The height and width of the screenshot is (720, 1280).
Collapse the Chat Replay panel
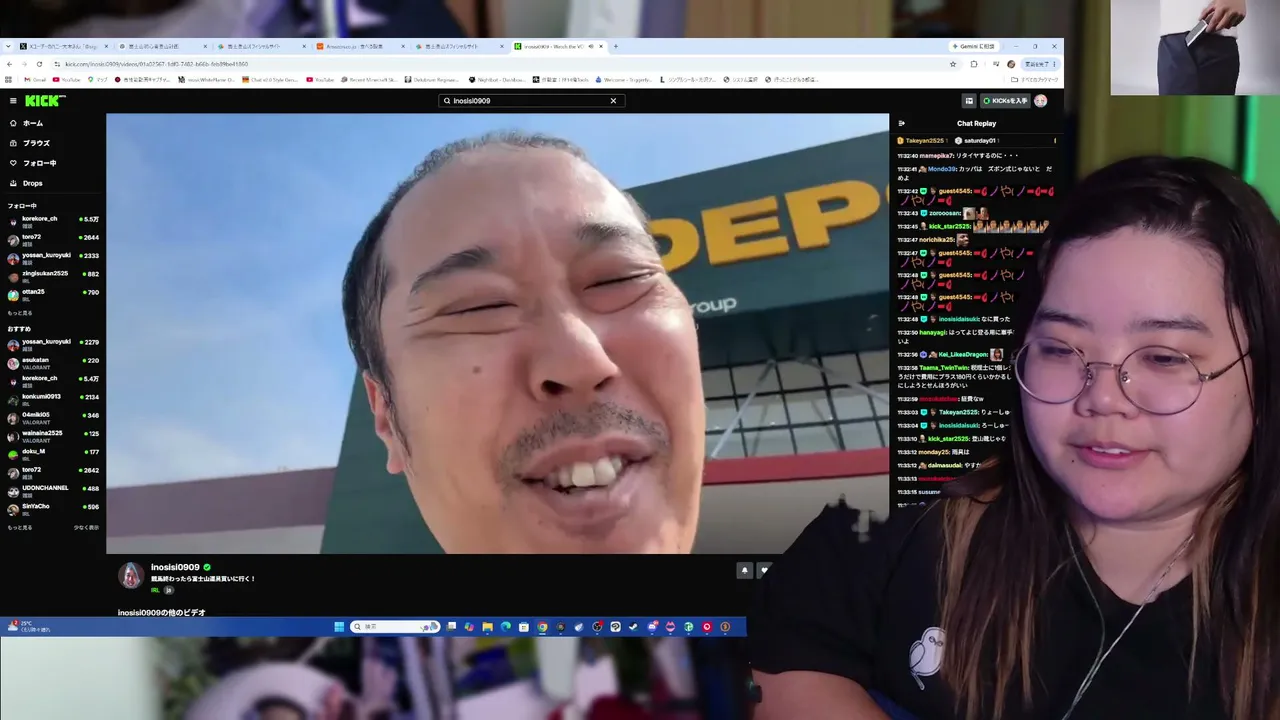coord(901,124)
